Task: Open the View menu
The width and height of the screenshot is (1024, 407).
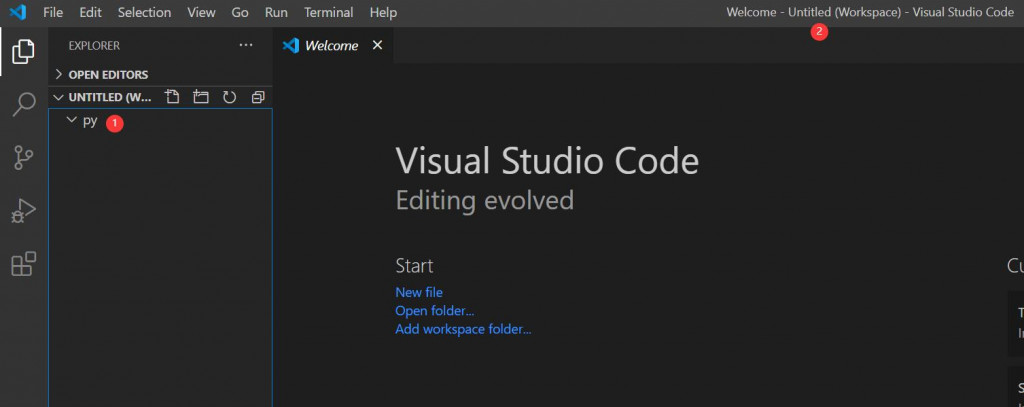Action: tap(201, 12)
